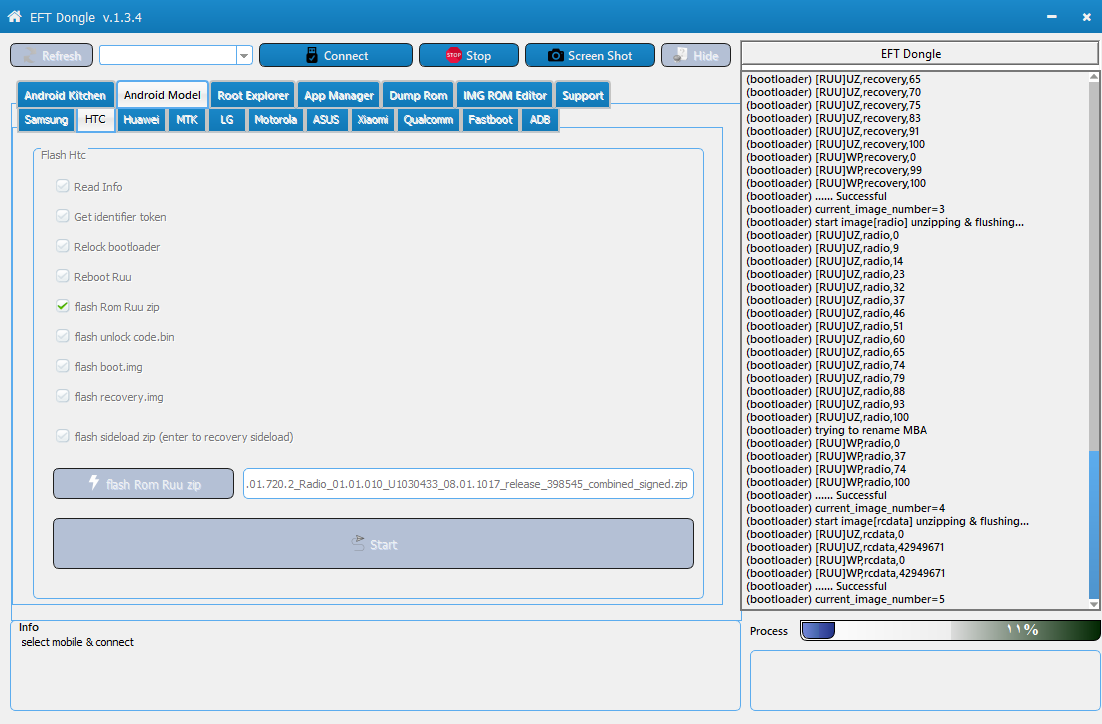Select the ASUS brand tab
1102x724 pixels.
(x=326, y=119)
